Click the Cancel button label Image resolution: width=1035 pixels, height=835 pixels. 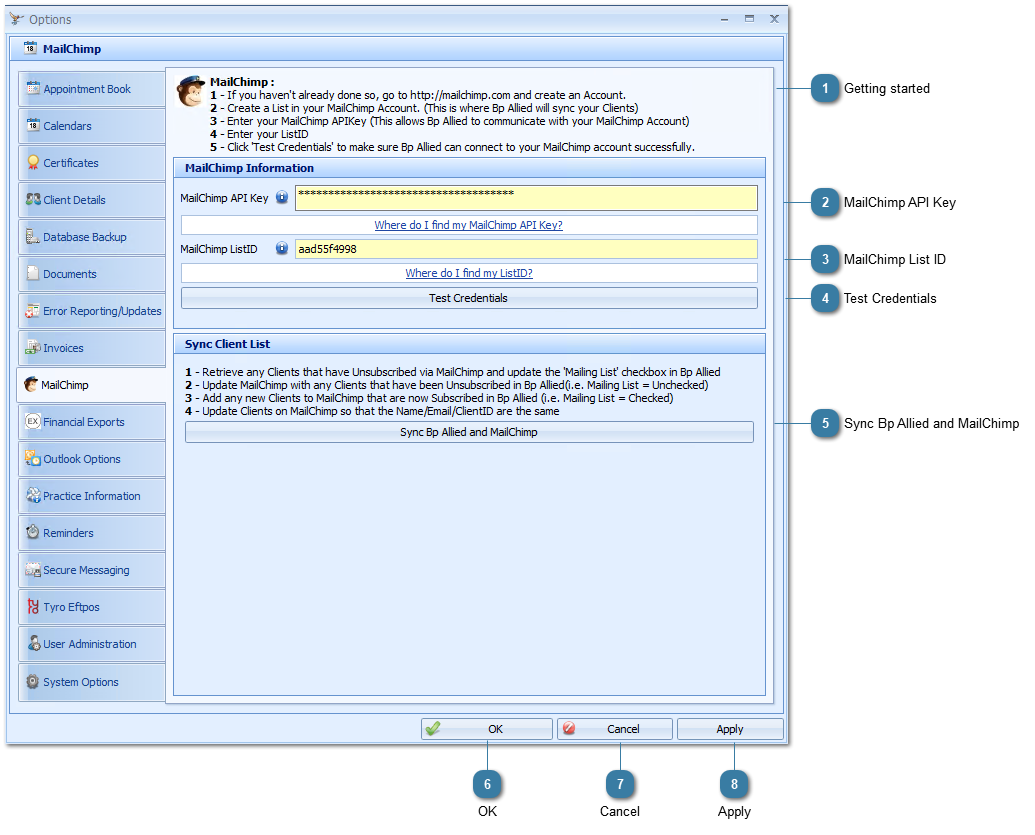[623, 729]
